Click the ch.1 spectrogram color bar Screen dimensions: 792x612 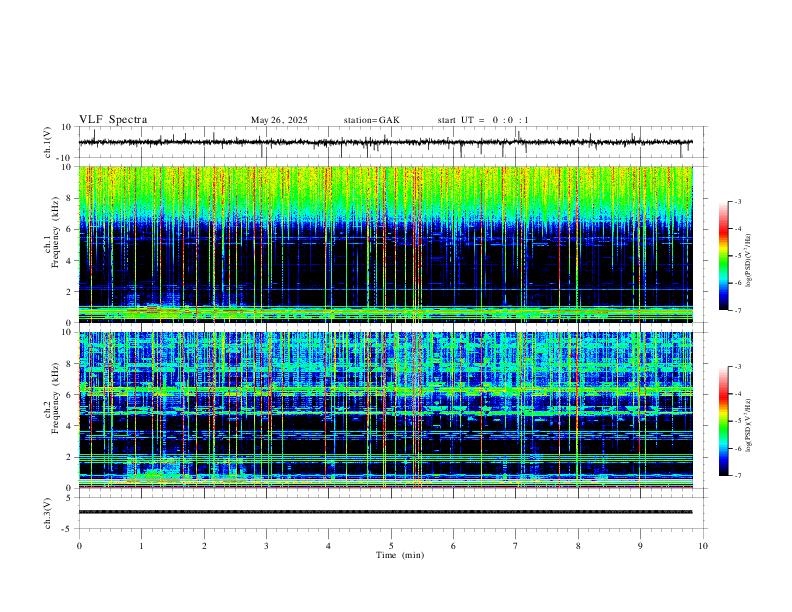tap(724, 256)
